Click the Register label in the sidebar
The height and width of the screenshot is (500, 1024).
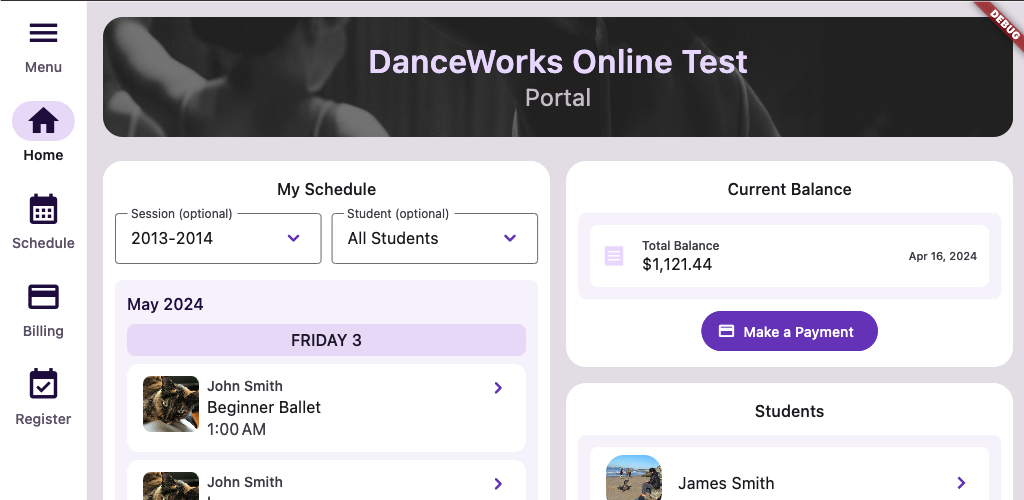[x=43, y=419]
